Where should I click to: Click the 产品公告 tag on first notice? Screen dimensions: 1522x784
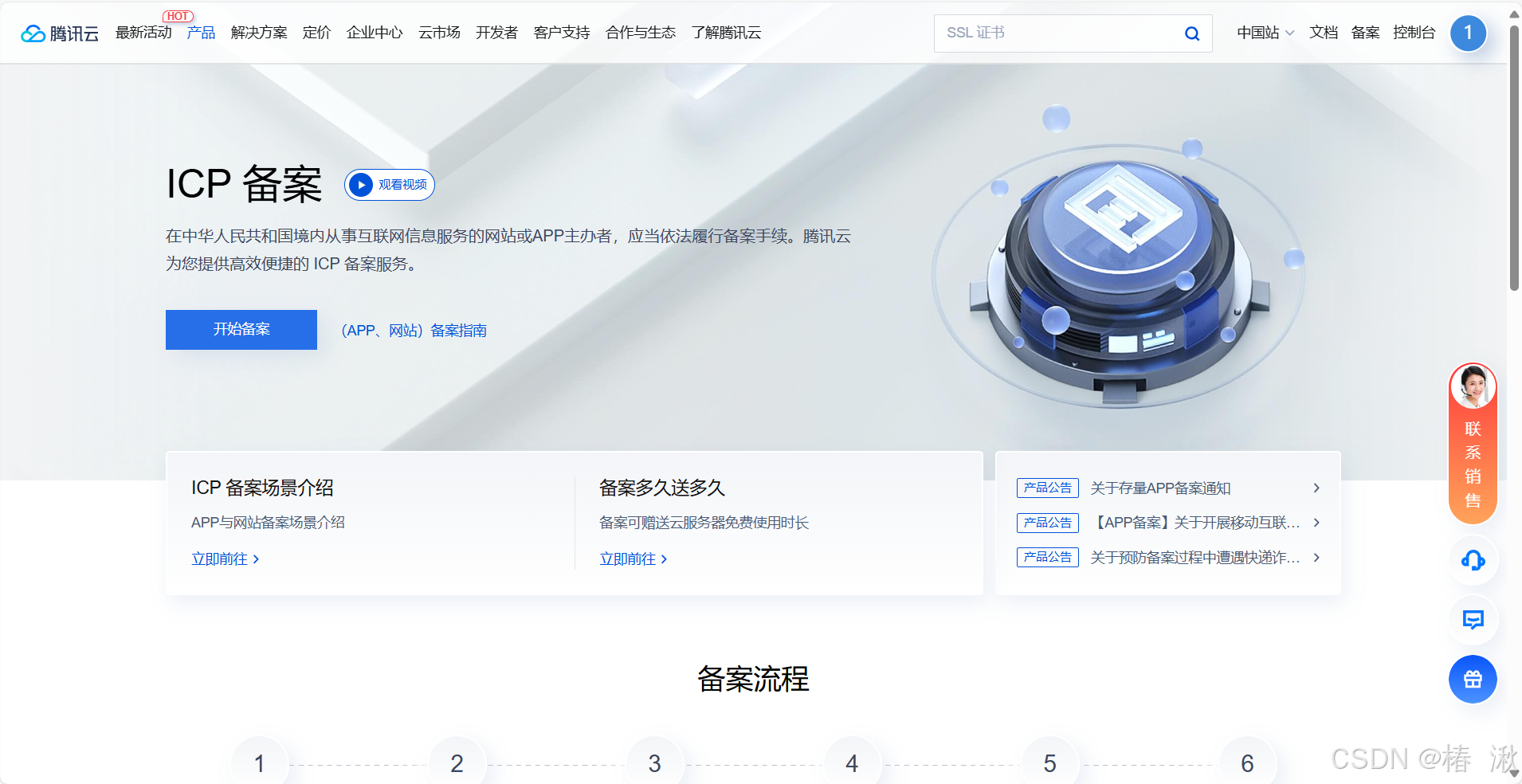[x=1047, y=488]
